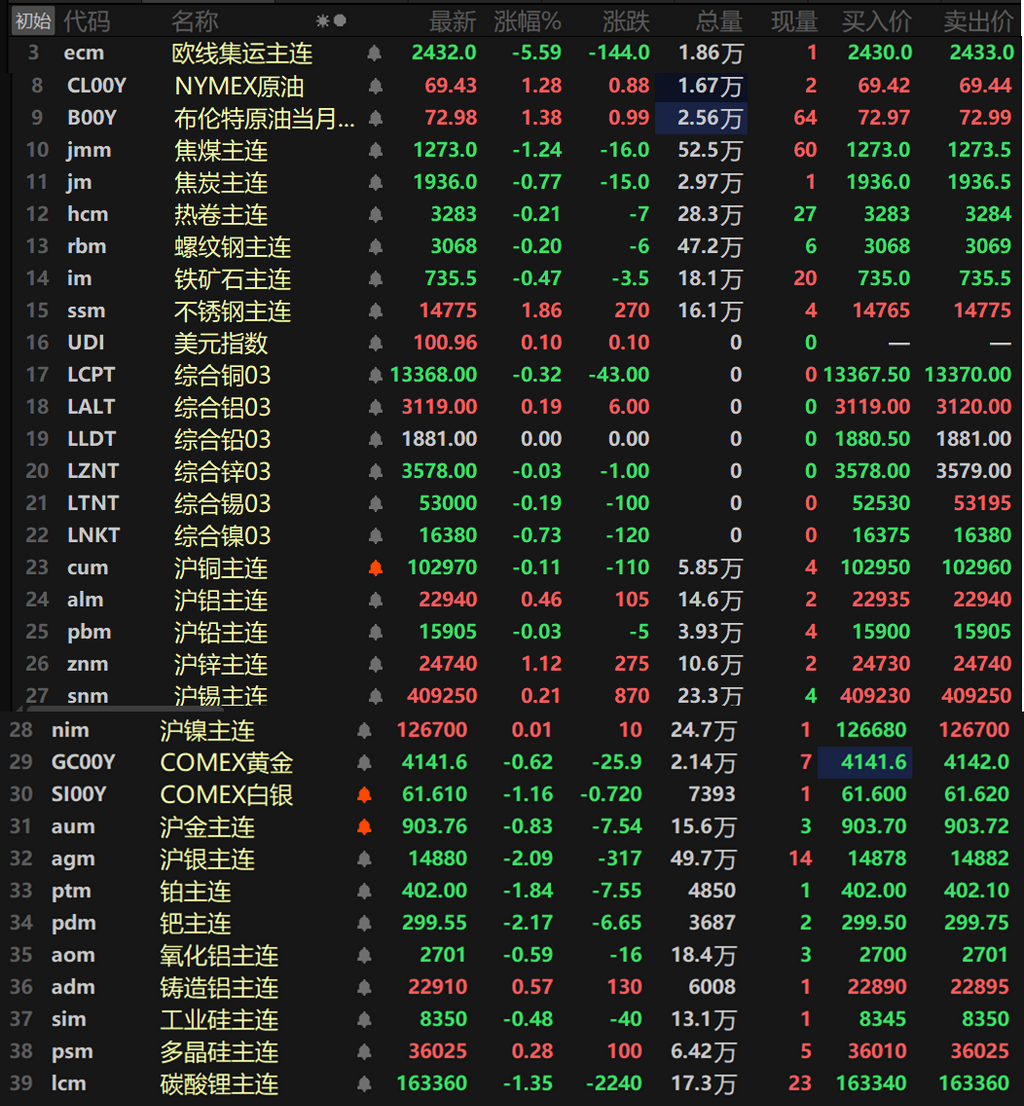The image size is (1024, 1106).
Task: Click the highlighted 4141.6 bid price cell
Action: [865, 762]
